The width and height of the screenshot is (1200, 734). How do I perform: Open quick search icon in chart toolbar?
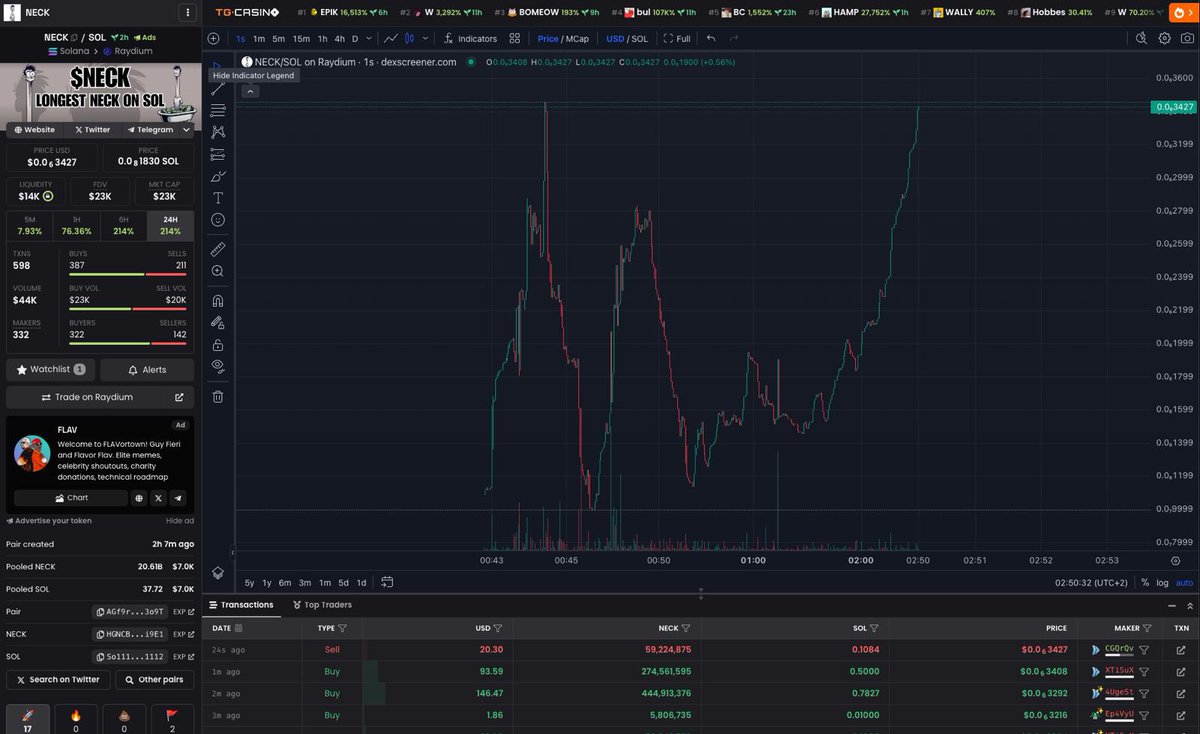click(1142, 38)
